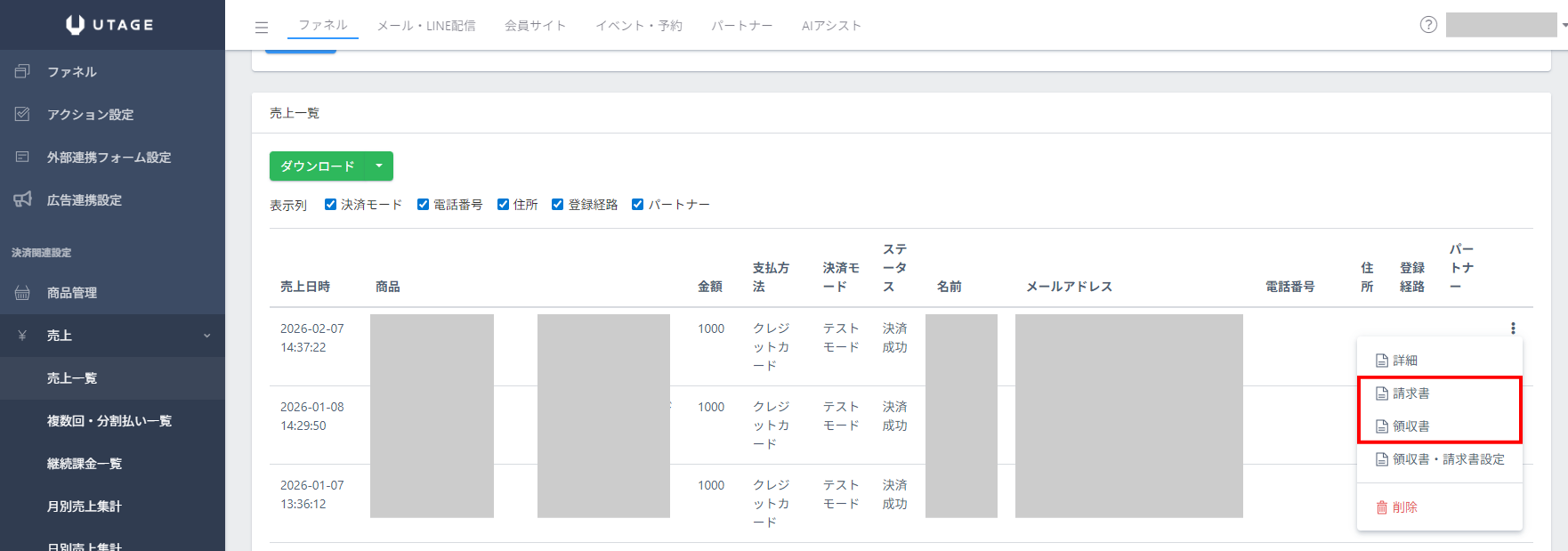Click the 売上日時 column header
1568x551 pixels.
[305, 287]
